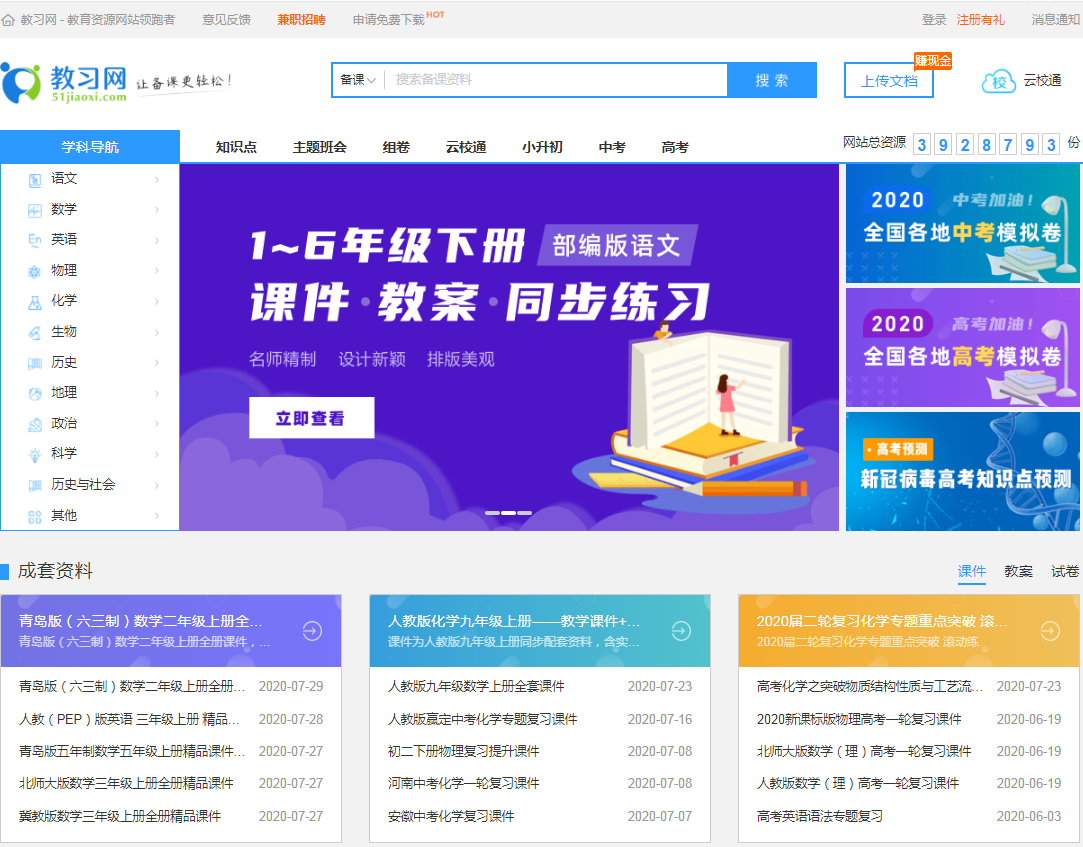The width and height of the screenshot is (1083, 847).
Task: Click arrow icon on 青岛版数学二年级 card
Action: click(312, 631)
